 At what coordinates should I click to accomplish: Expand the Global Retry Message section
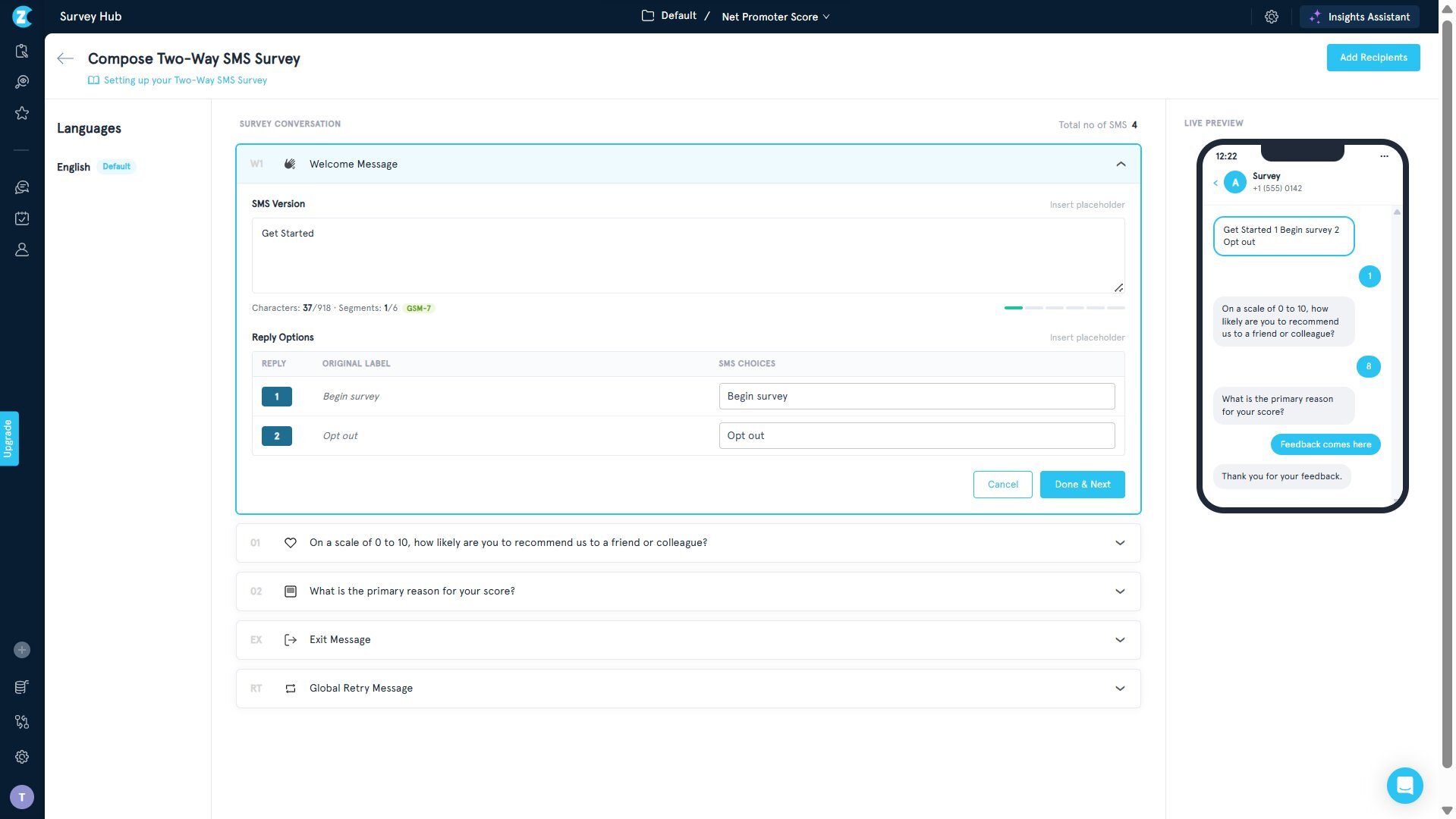pyautogui.click(x=1120, y=689)
